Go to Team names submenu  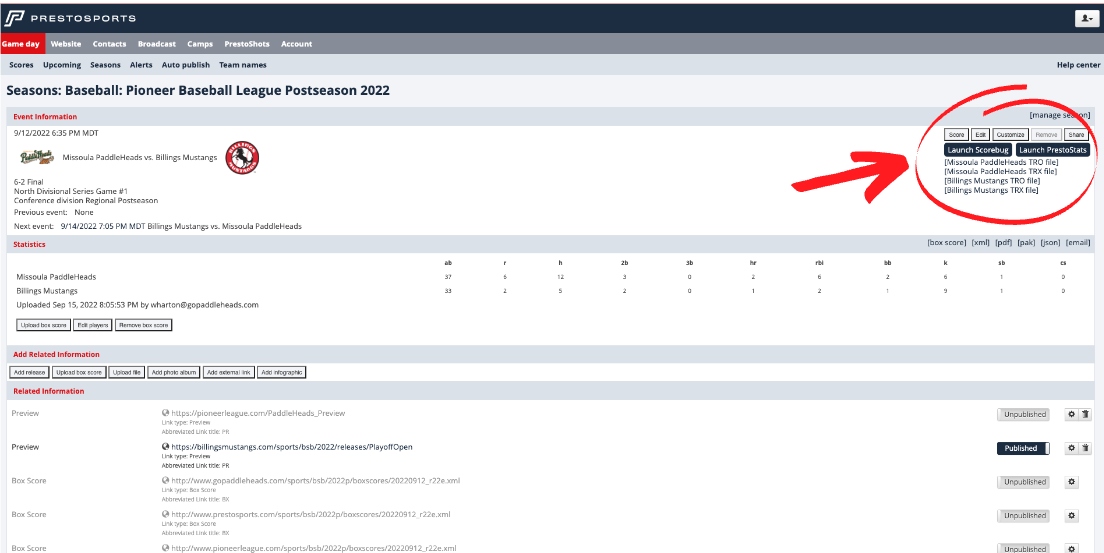[x=243, y=65]
